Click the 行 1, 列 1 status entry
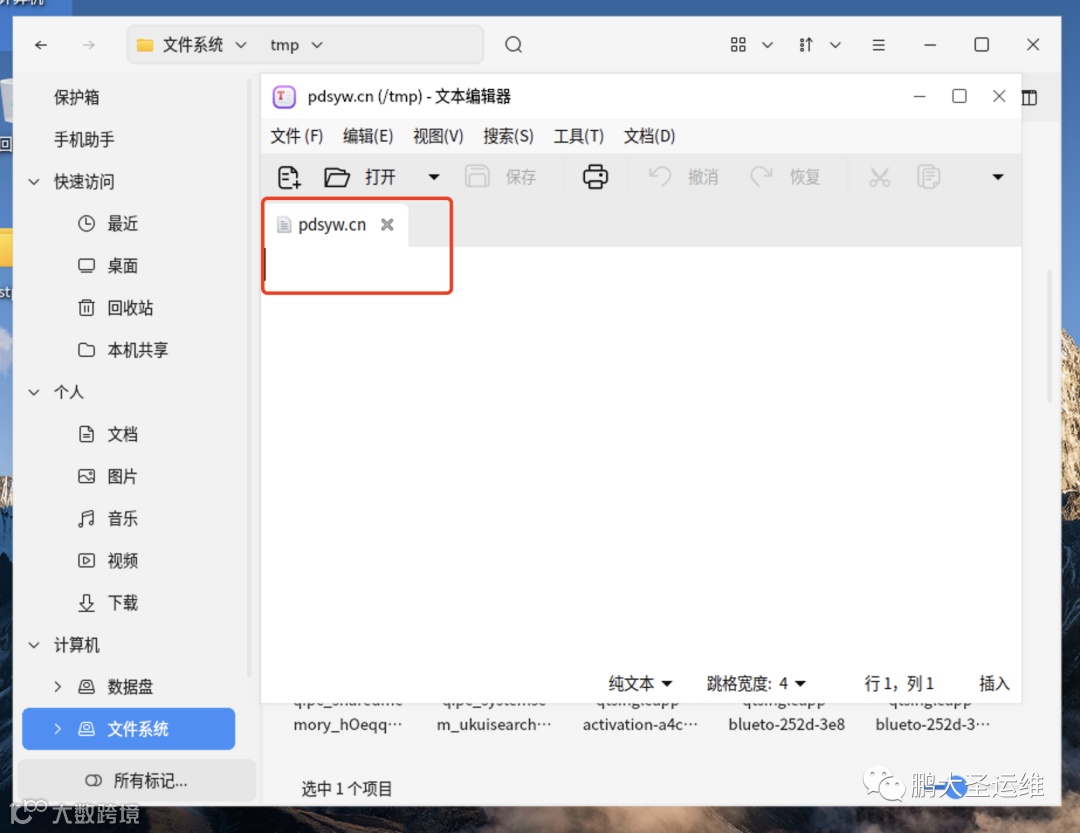The image size is (1080, 833). (899, 683)
